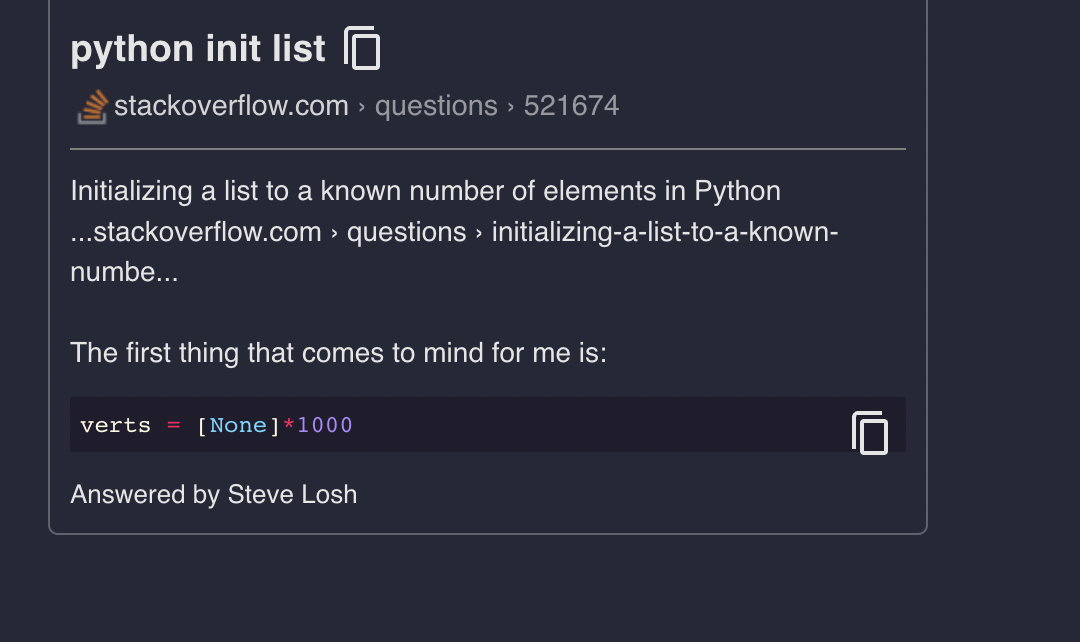Click the "None" keyword in the code

(238, 425)
